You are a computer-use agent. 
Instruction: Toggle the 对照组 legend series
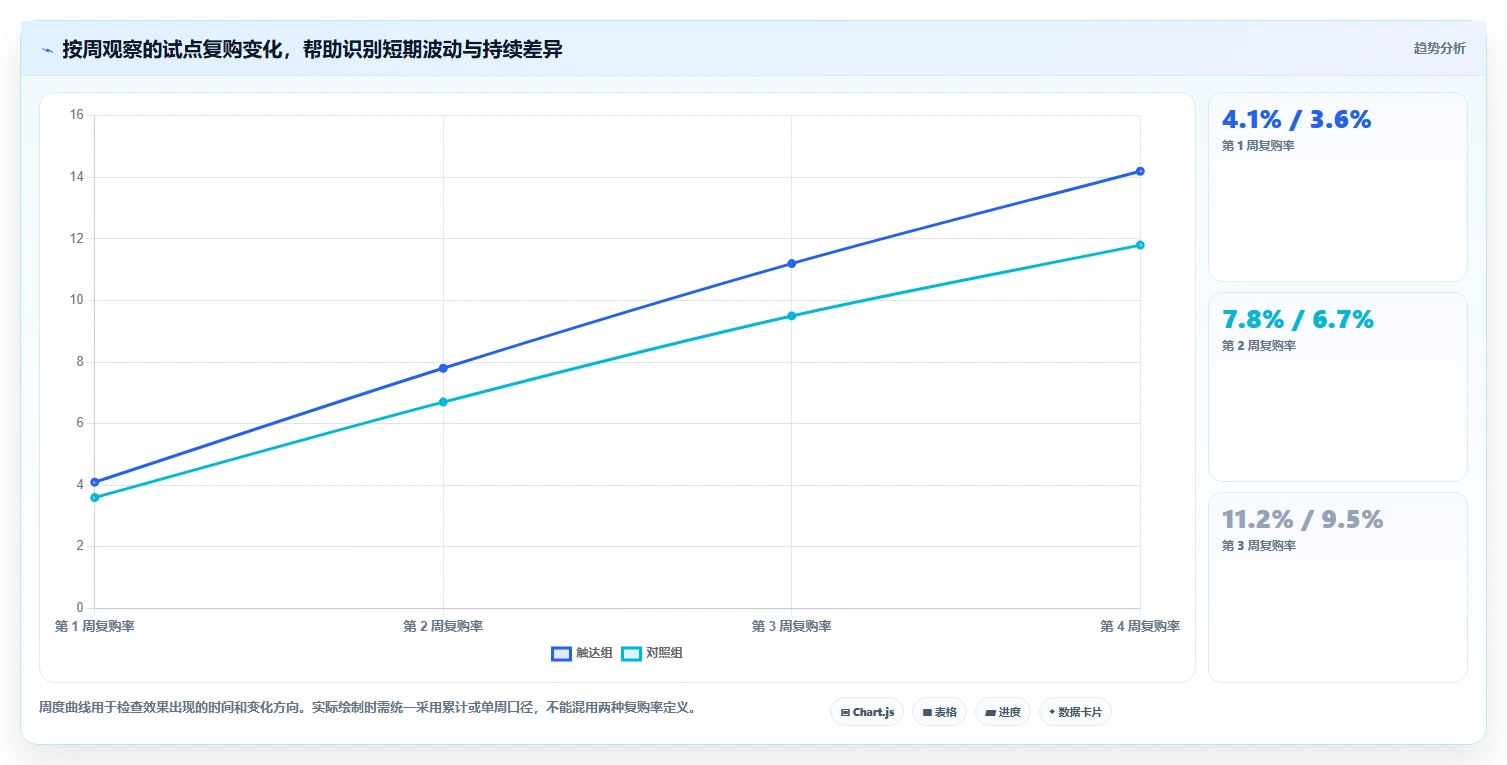pos(652,653)
